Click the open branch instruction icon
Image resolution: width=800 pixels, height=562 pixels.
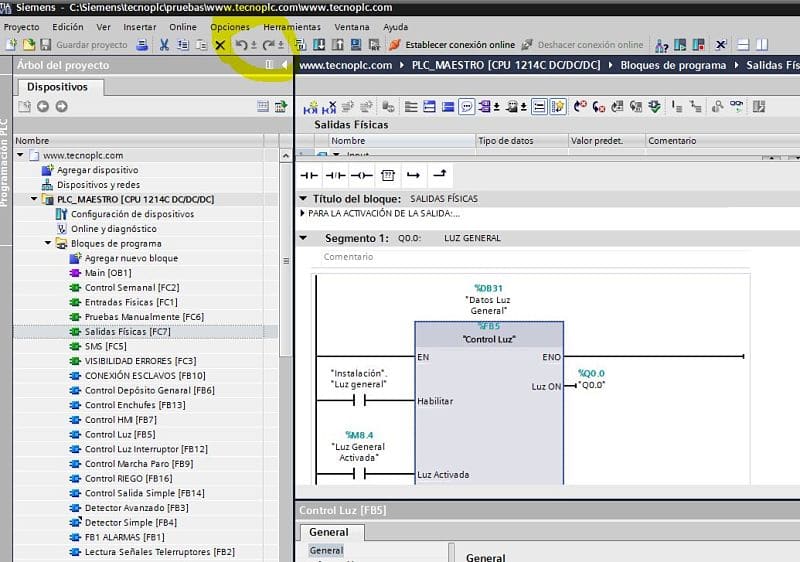click(x=413, y=175)
